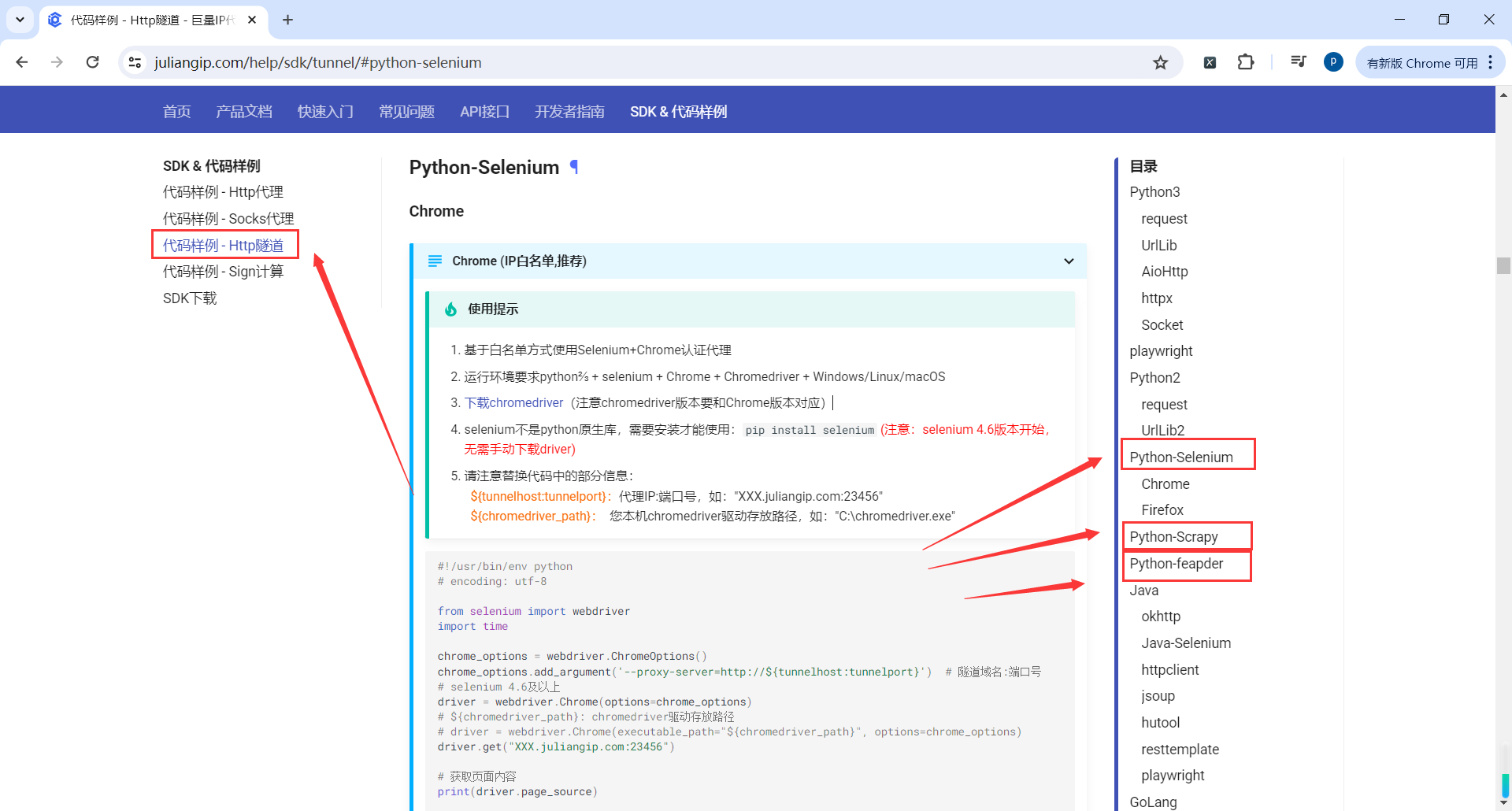Jump to Python-Selenium in the table of contents

click(x=1181, y=457)
